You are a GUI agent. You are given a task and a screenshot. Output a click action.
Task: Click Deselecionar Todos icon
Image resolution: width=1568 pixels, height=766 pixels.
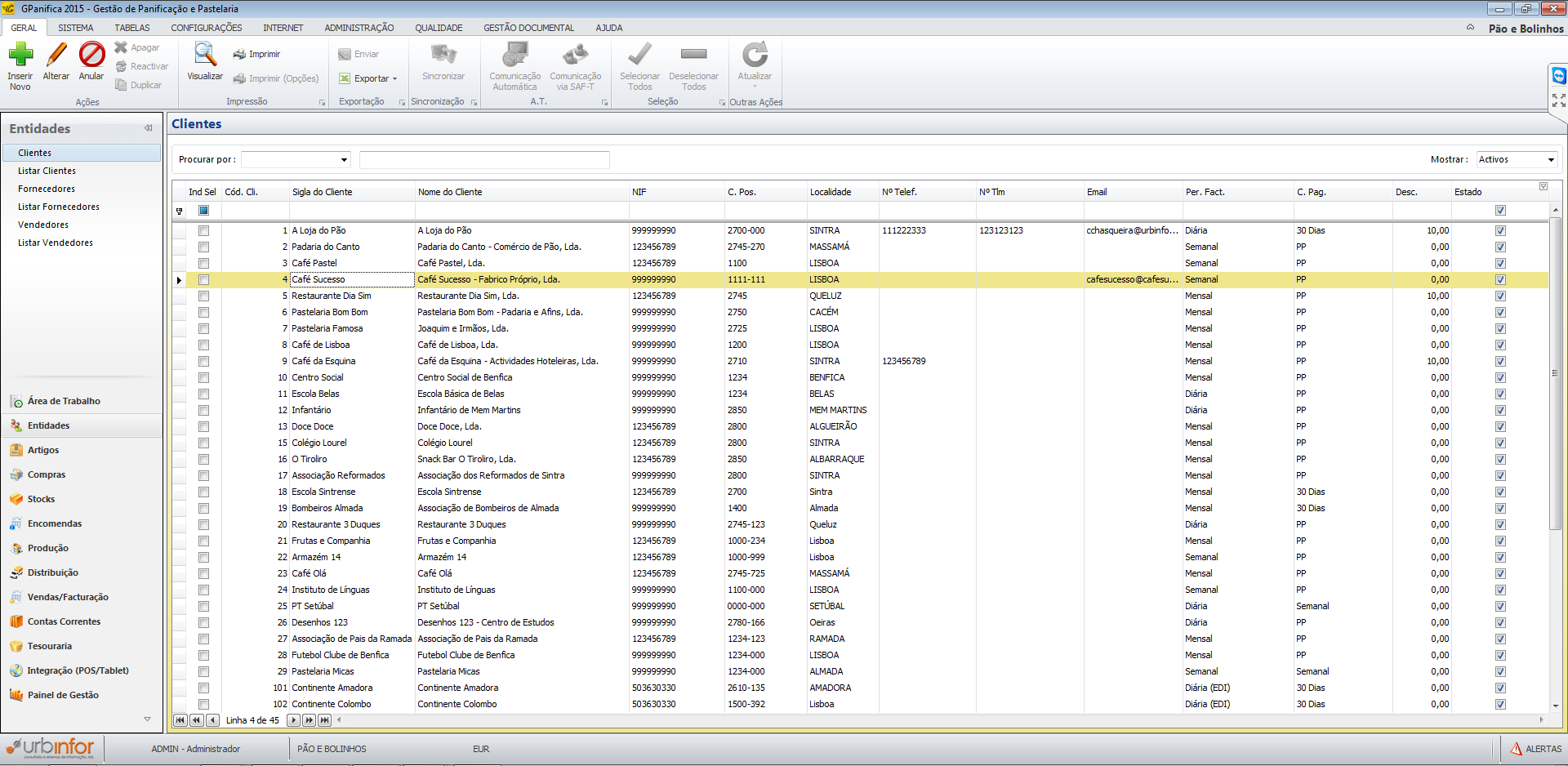click(x=693, y=55)
